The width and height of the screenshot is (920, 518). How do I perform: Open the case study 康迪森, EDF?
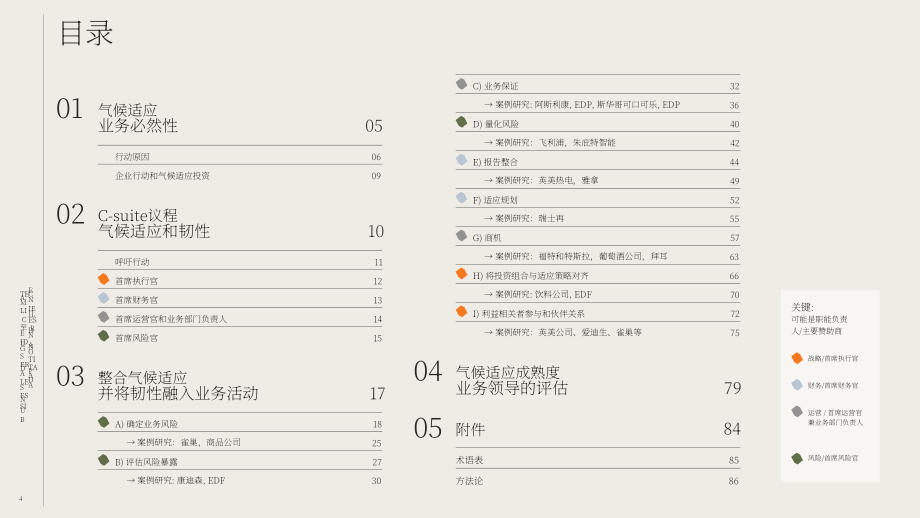click(x=176, y=480)
